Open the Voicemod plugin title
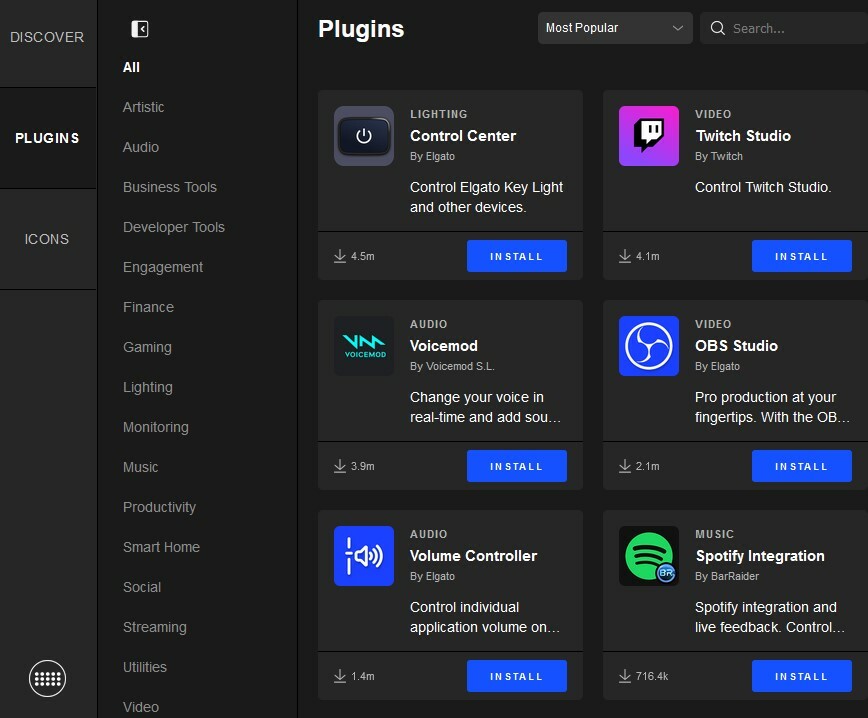 443,346
